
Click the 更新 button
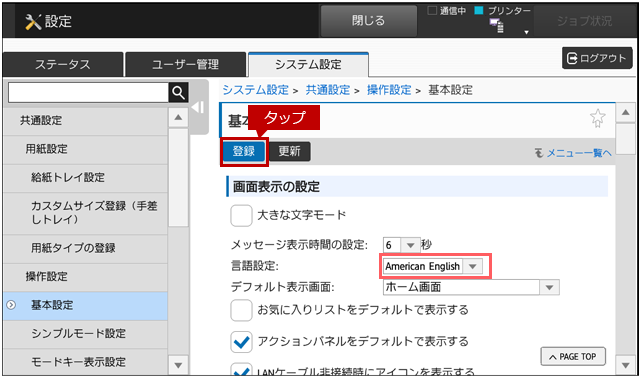coord(290,151)
